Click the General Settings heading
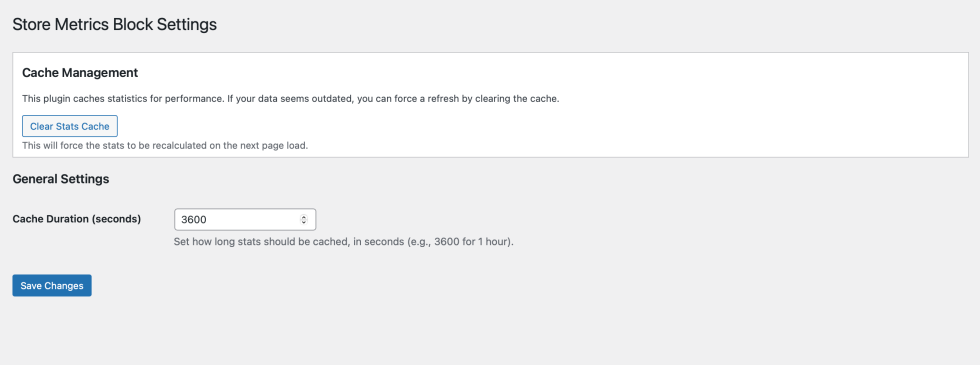The height and width of the screenshot is (365, 980). click(x=61, y=179)
